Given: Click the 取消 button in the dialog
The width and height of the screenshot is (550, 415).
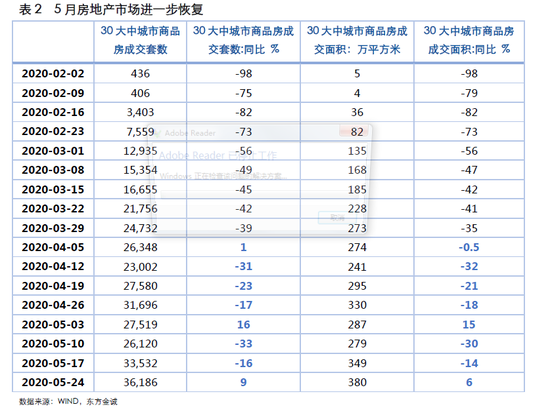Looking at the screenshot, I should click(338, 218).
